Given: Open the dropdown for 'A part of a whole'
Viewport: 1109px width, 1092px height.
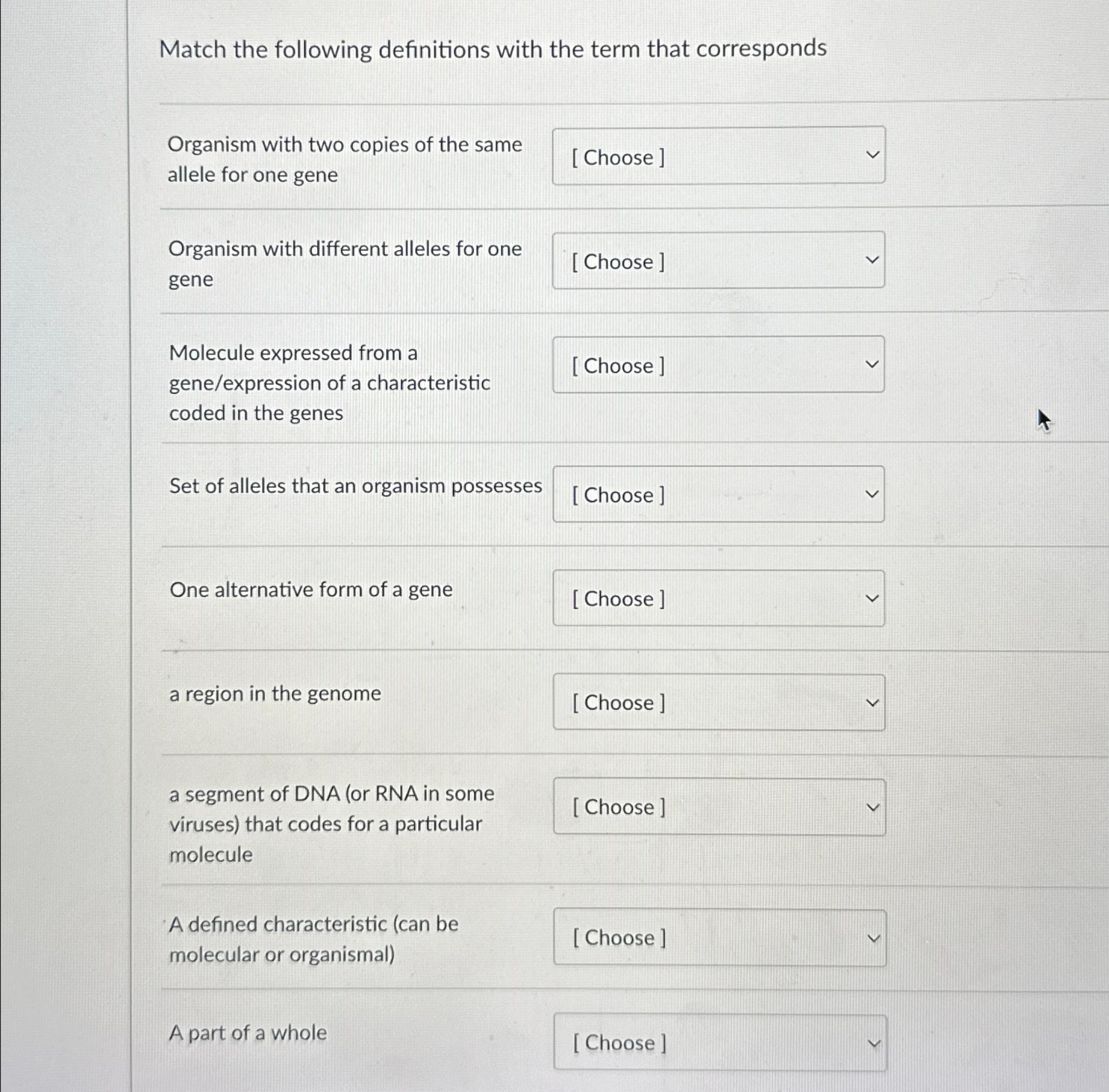Looking at the screenshot, I should (718, 1043).
